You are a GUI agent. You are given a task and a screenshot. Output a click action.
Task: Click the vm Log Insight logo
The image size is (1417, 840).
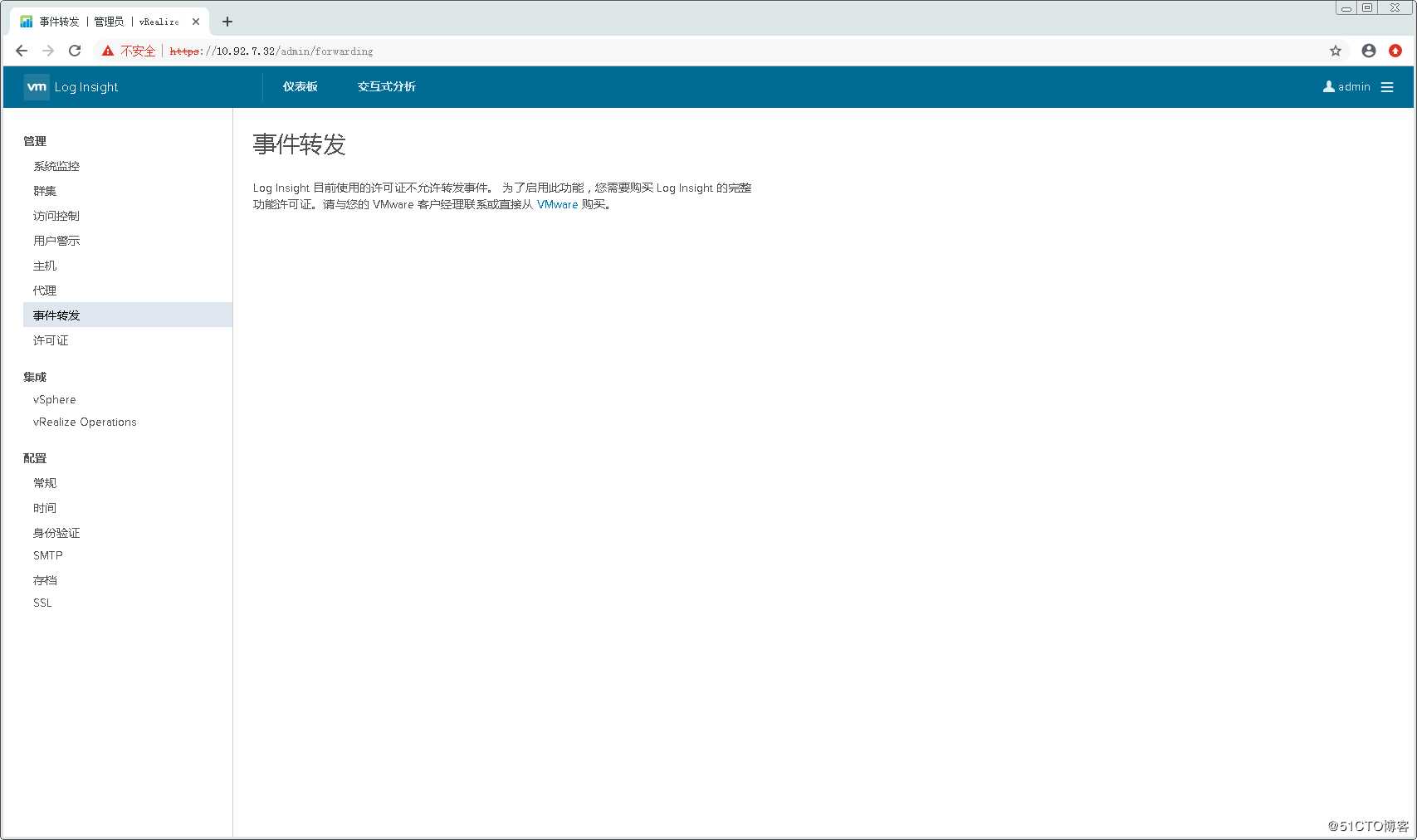pos(71,87)
